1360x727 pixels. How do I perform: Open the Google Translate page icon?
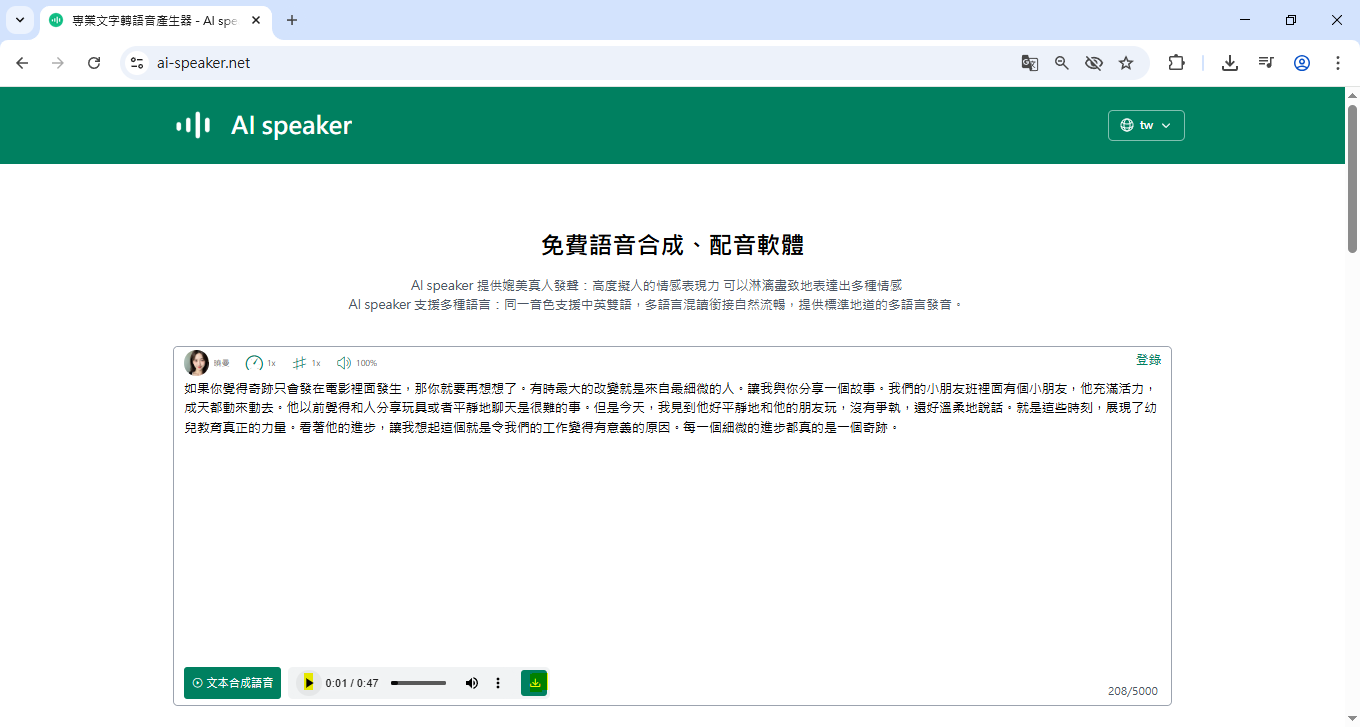click(x=1029, y=63)
